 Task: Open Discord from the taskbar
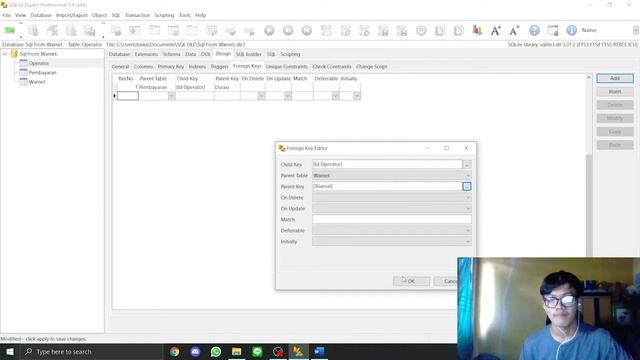pyautogui.click(x=195, y=351)
